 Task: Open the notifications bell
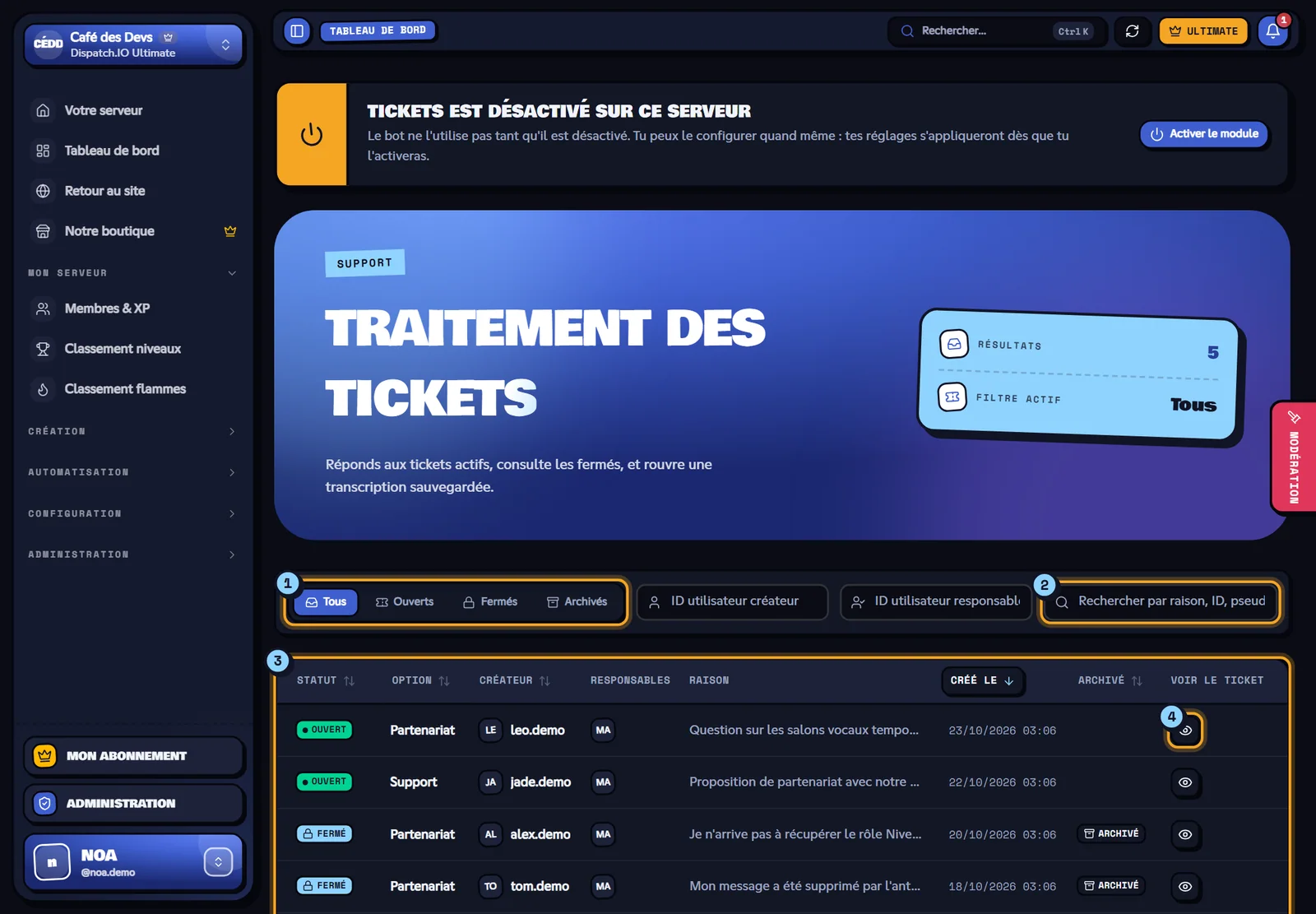[1272, 31]
